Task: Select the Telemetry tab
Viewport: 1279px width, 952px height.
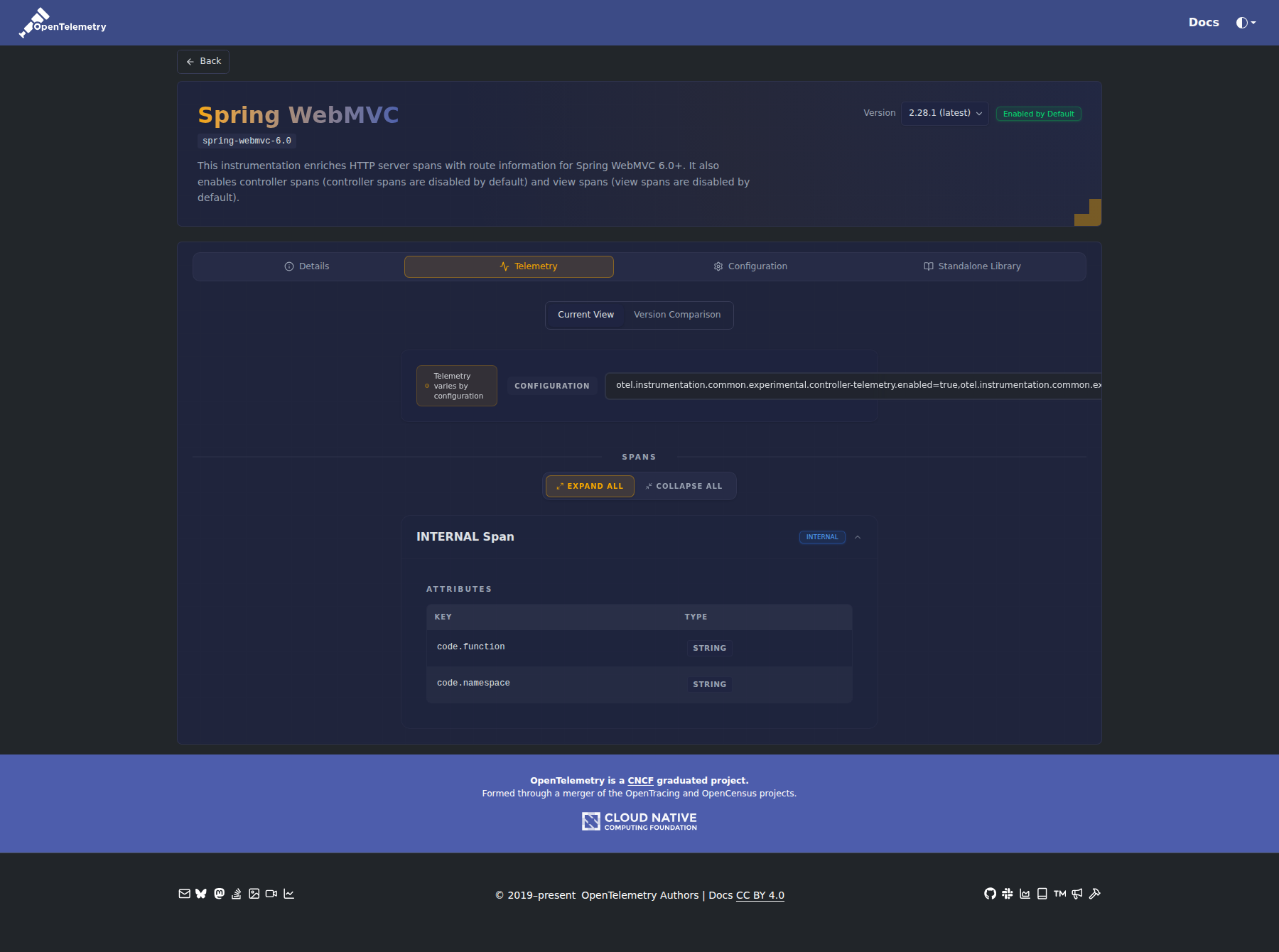Action: click(x=509, y=266)
